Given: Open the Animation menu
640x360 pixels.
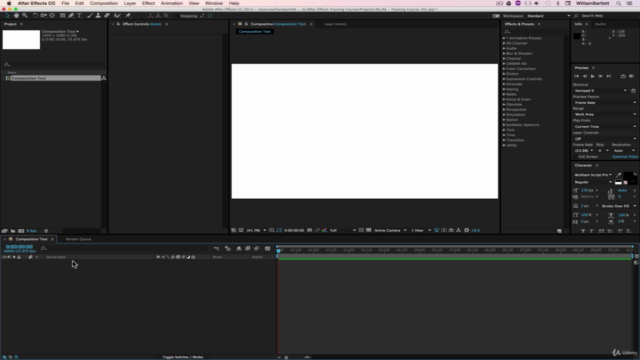Looking at the screenshot, I should tap(171, 3).
